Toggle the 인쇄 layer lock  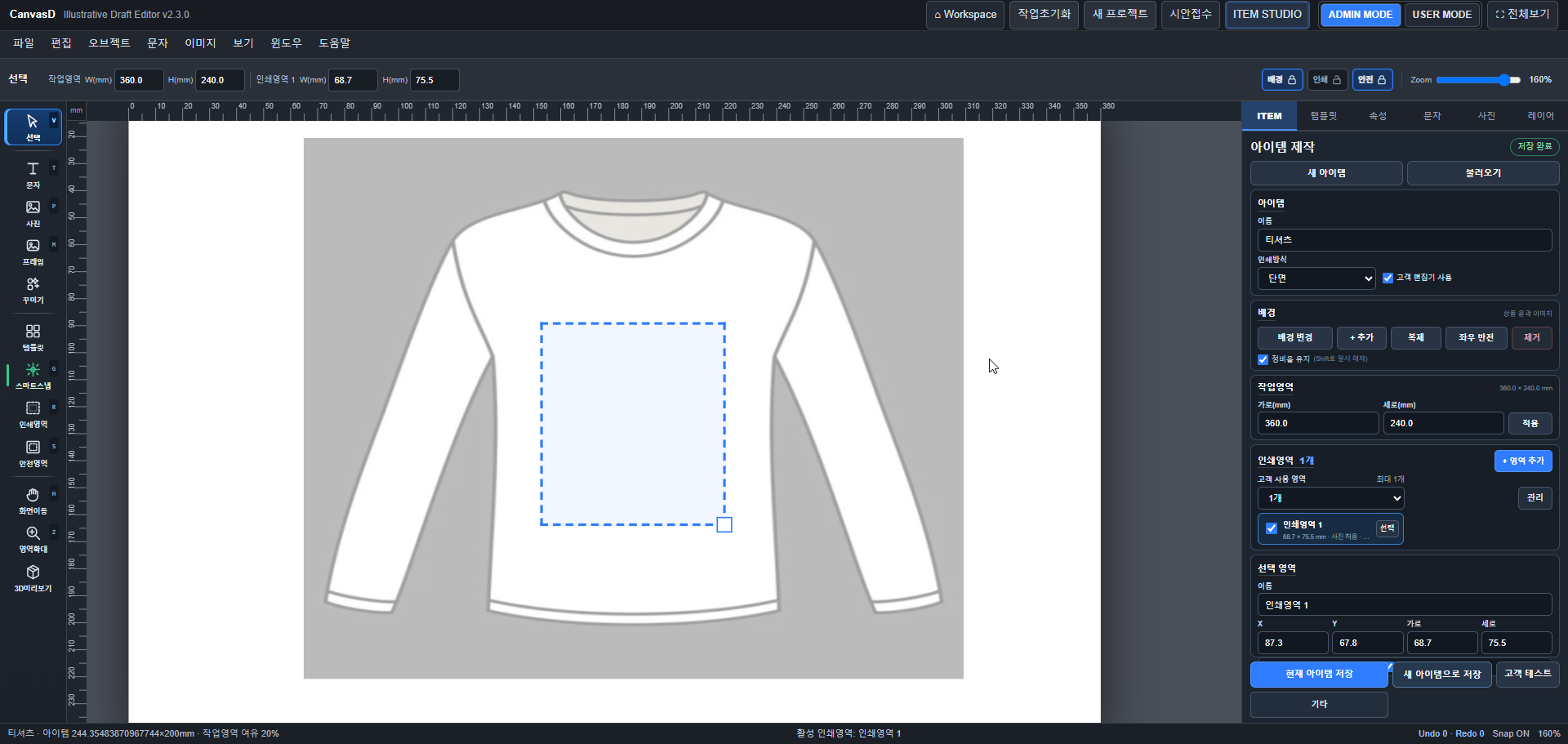pos(1327,79)
